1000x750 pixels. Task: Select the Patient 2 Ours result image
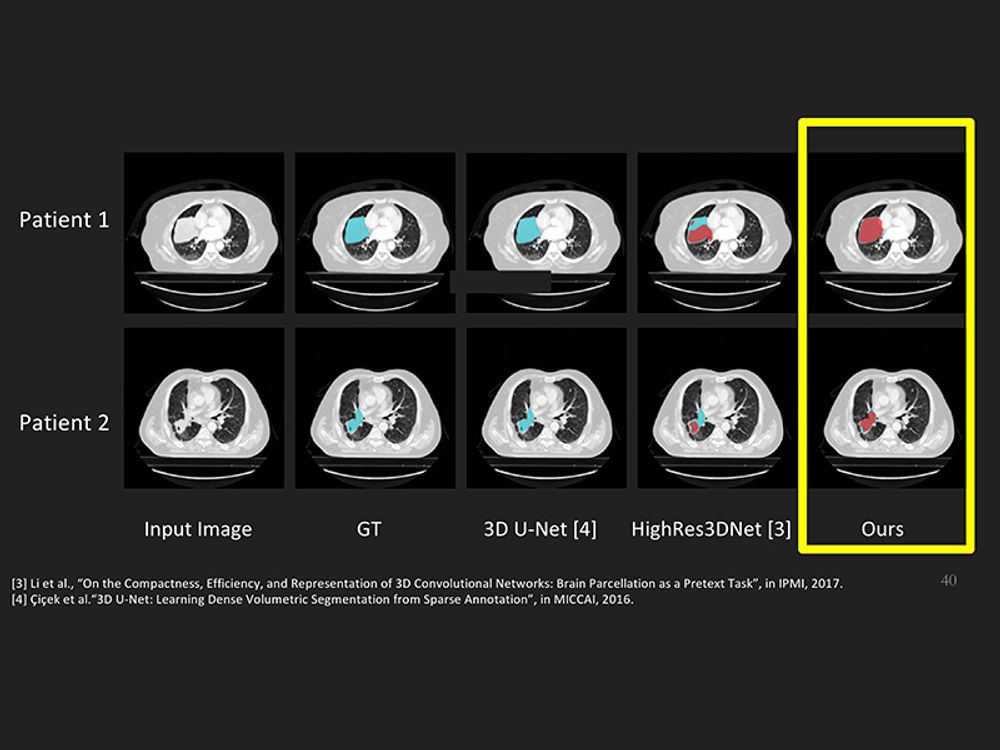tap(885, 409)
